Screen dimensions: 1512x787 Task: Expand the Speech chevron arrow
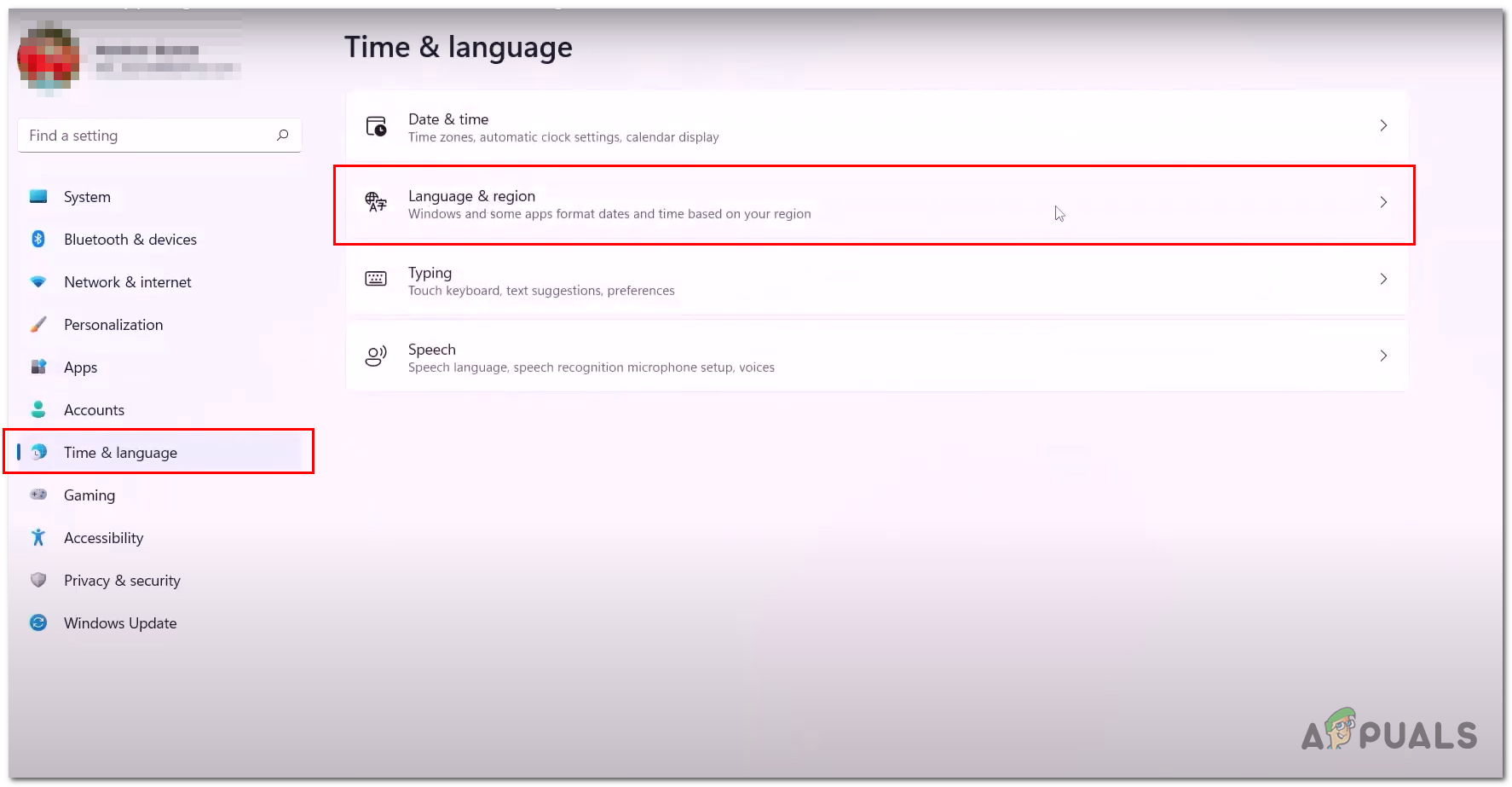[x=1383, y=356]
